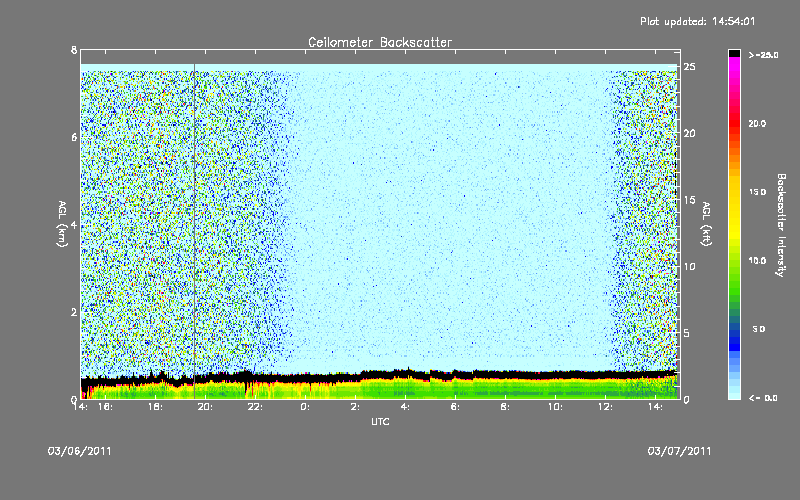The width and height of the screenshot is (800, 500).
Task: Click the 15 kft tick on right axis
Action: 689,200
